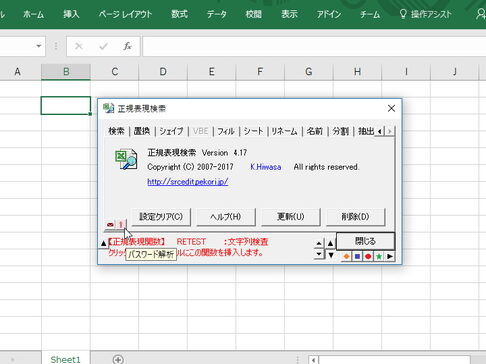The height and width of the screenshot is (364, 486).
Task: Open the 数式 ribbon tab
Action: (179, 14)
